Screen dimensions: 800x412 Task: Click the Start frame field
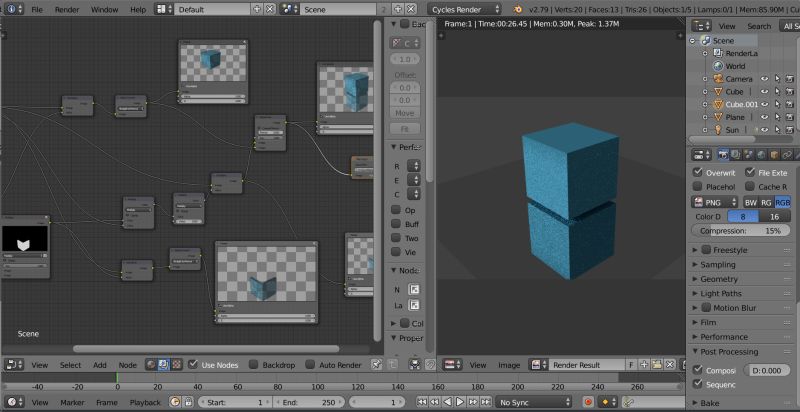point(235,402)
